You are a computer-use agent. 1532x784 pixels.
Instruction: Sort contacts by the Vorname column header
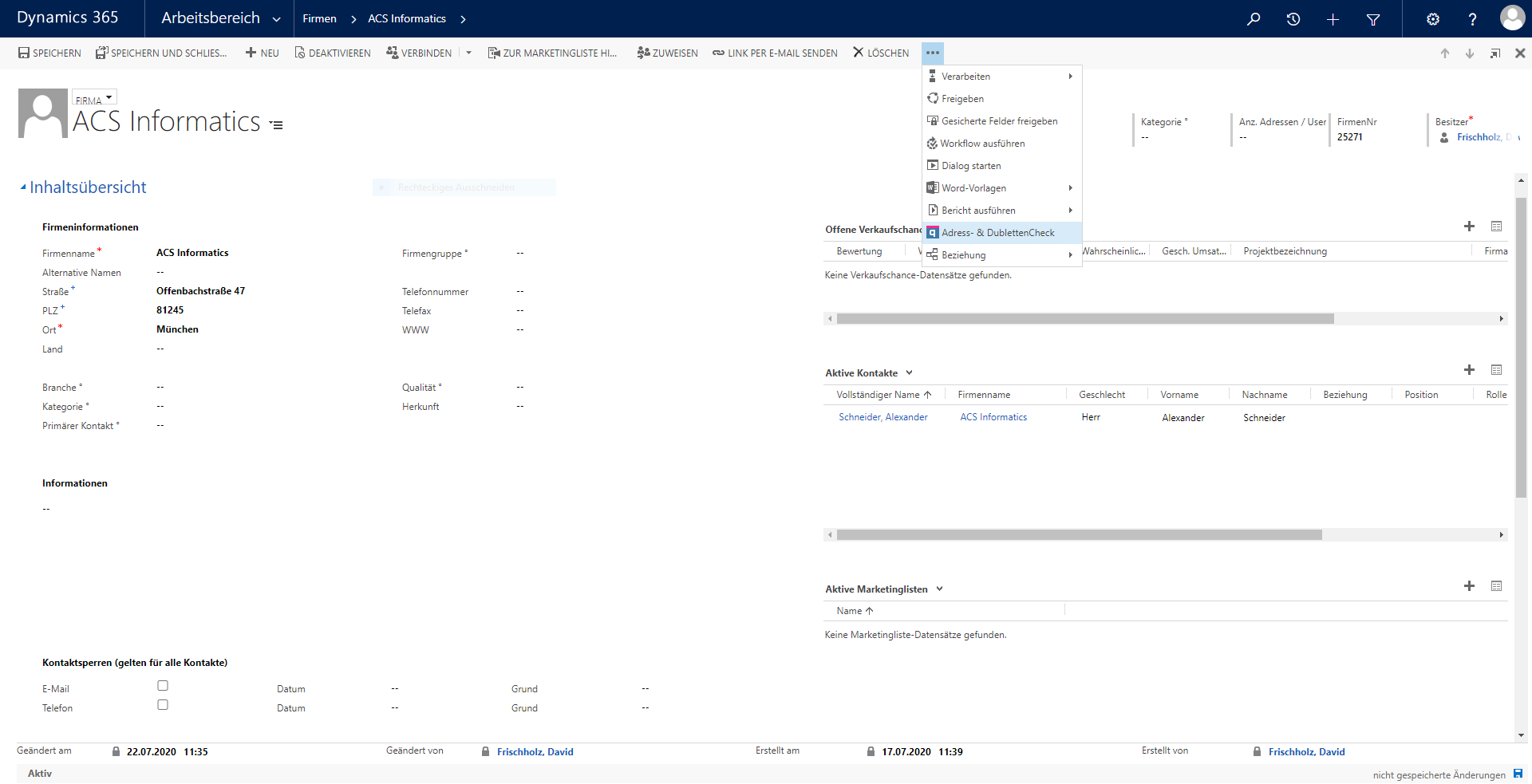[x=1179, y=395]
